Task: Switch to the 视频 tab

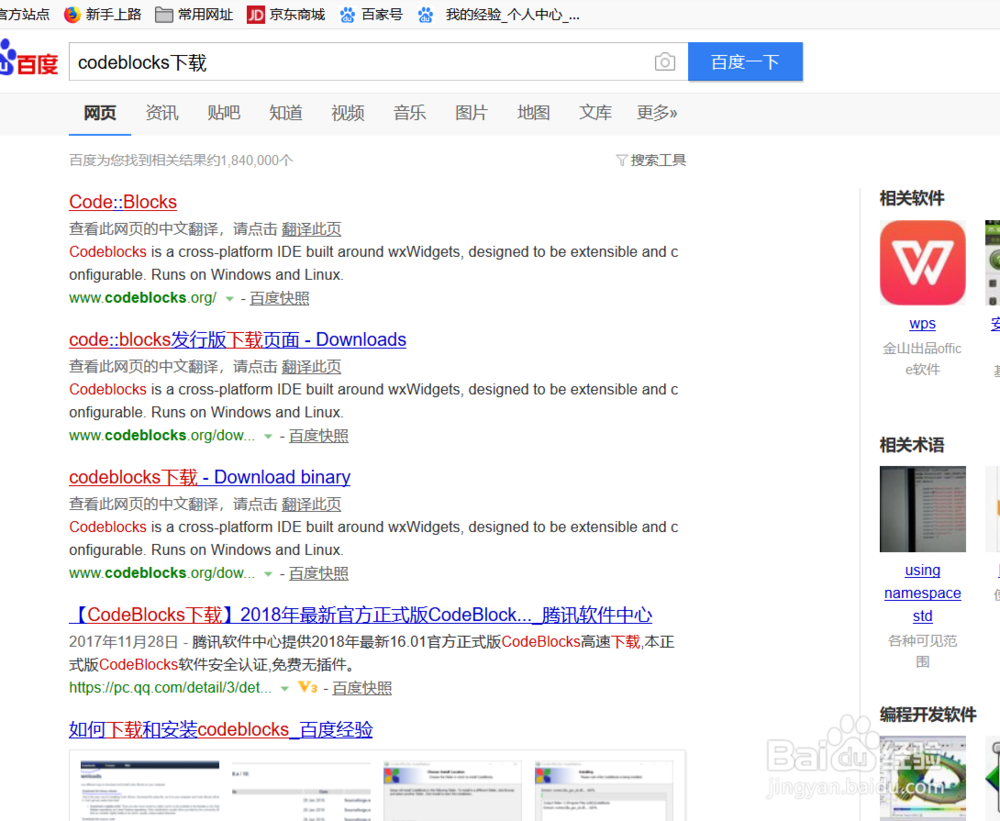Action: click(348, 113)
